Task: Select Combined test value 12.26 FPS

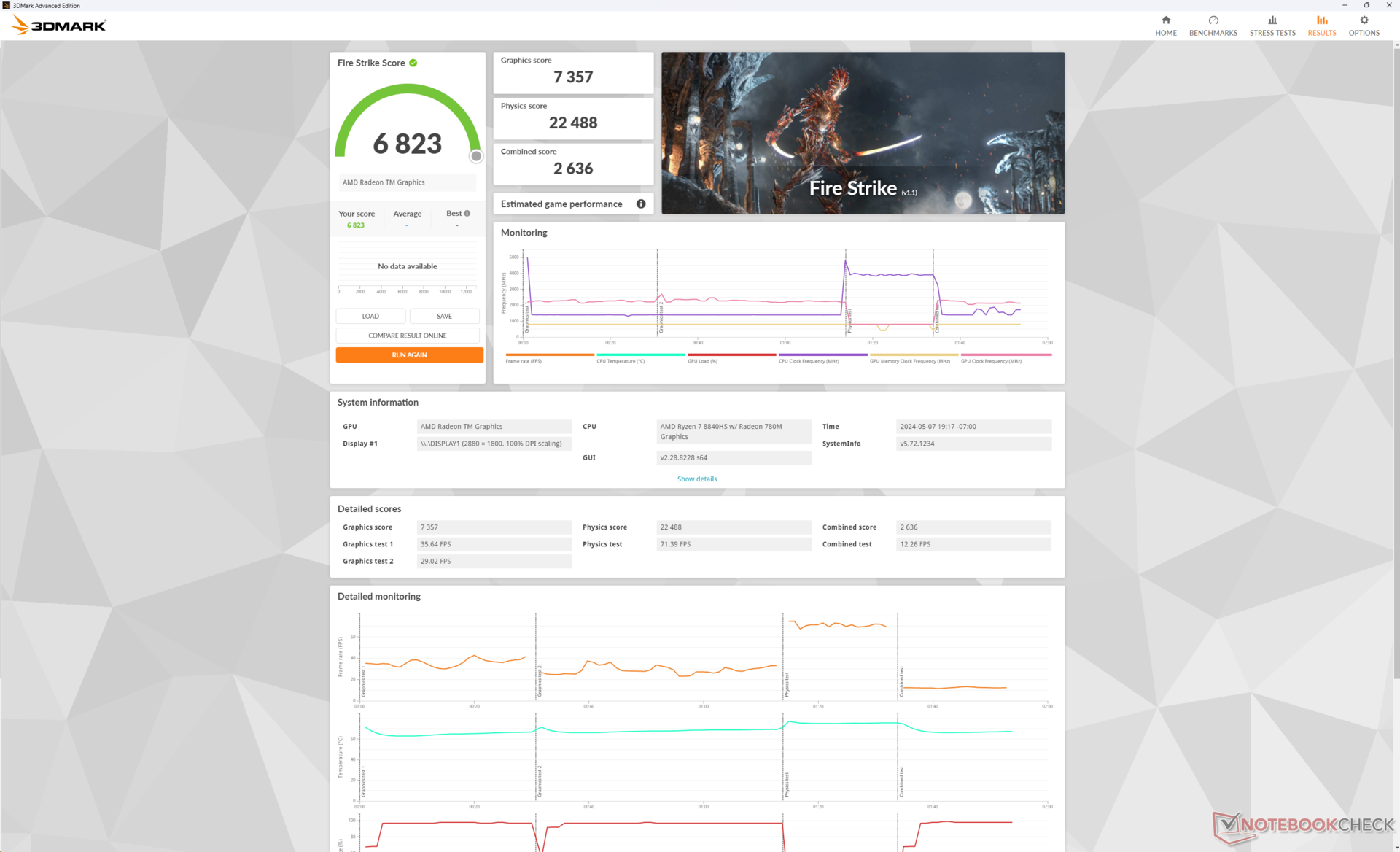Action: (x=973, y=544)
